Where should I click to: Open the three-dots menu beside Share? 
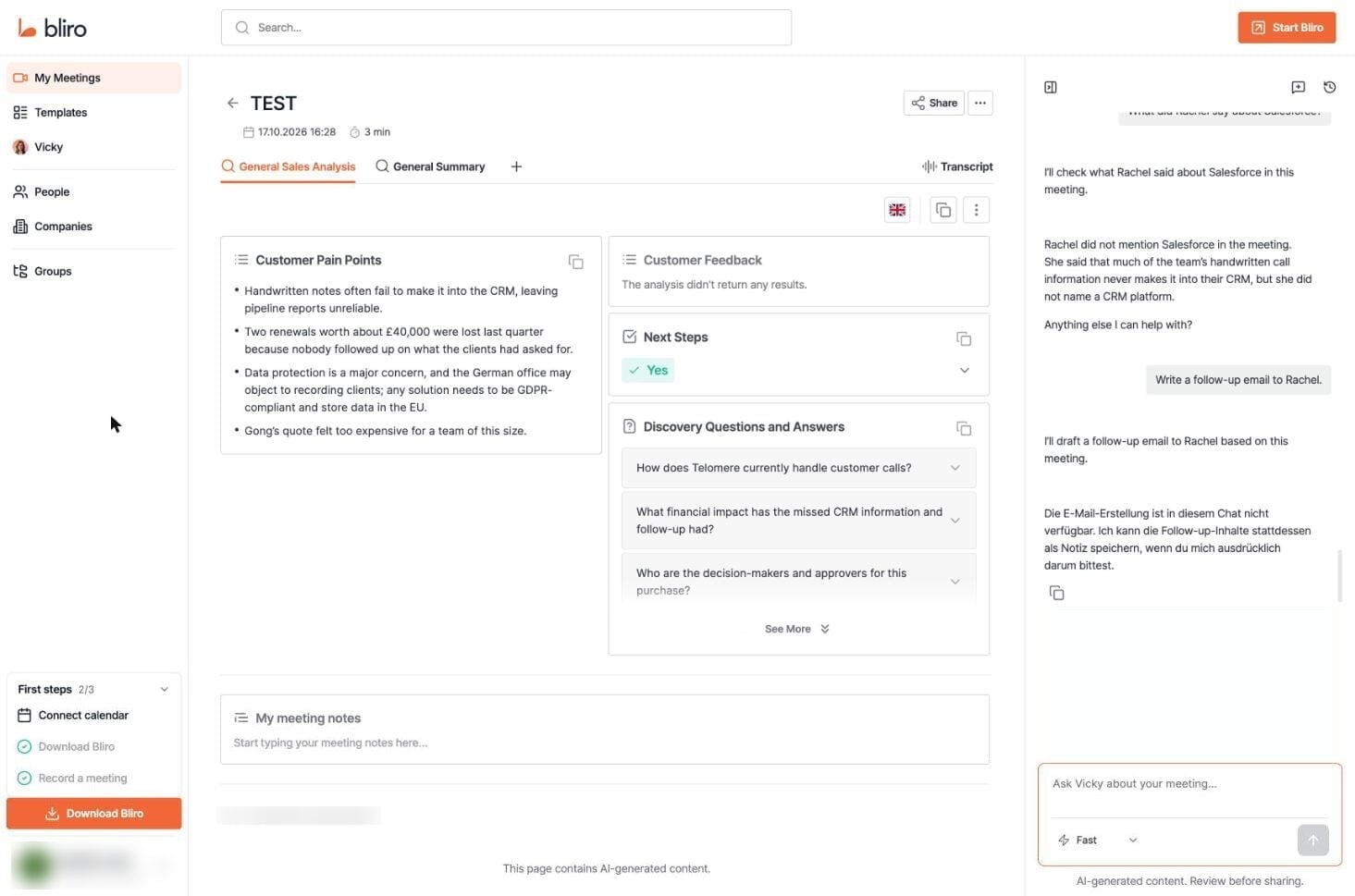pyautogui.click(x=980, y=103)
